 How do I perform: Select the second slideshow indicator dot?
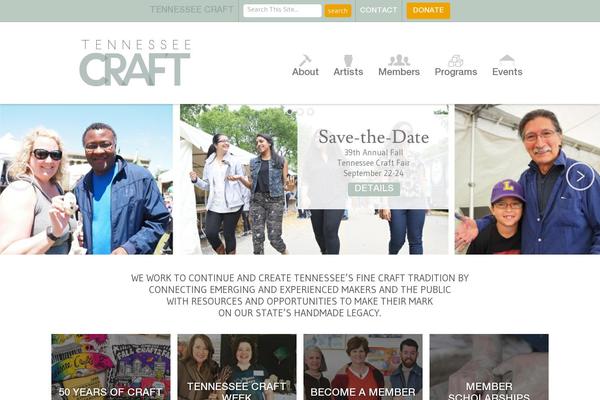pos(300,112)
